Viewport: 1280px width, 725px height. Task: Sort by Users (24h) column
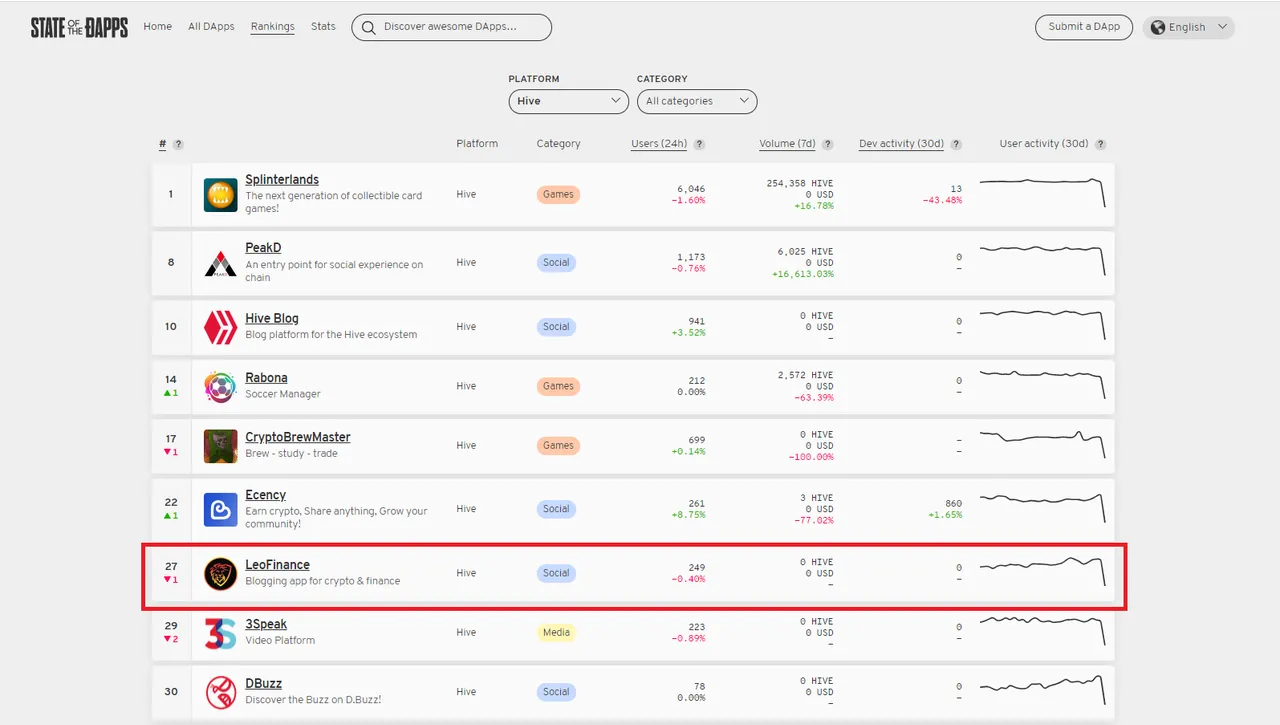[x=659, y=144]
